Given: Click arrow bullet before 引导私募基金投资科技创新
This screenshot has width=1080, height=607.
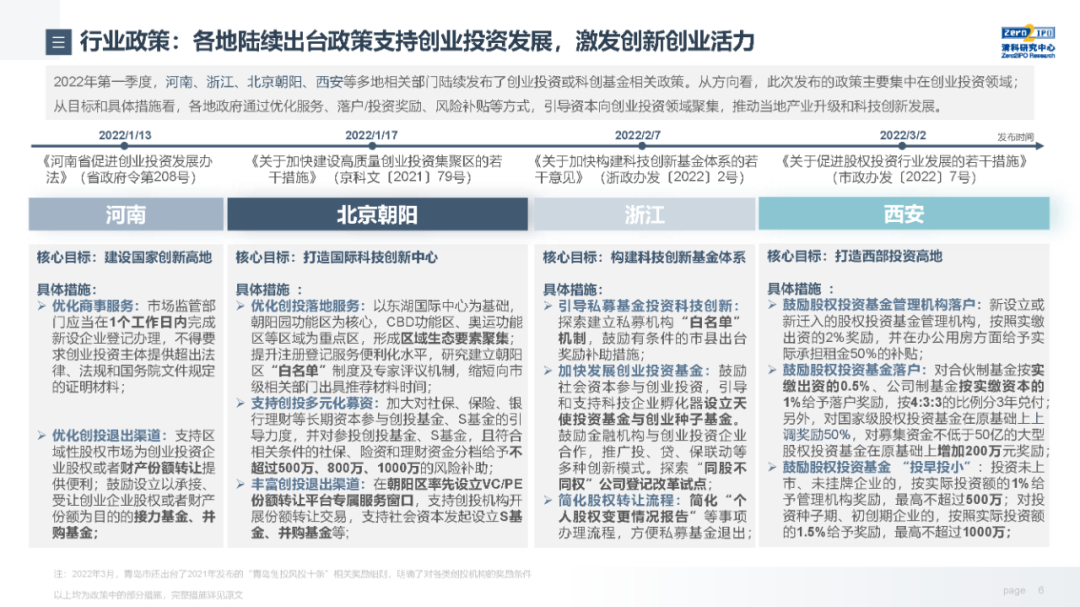Looking at the screenshot, I should point(548,306).
